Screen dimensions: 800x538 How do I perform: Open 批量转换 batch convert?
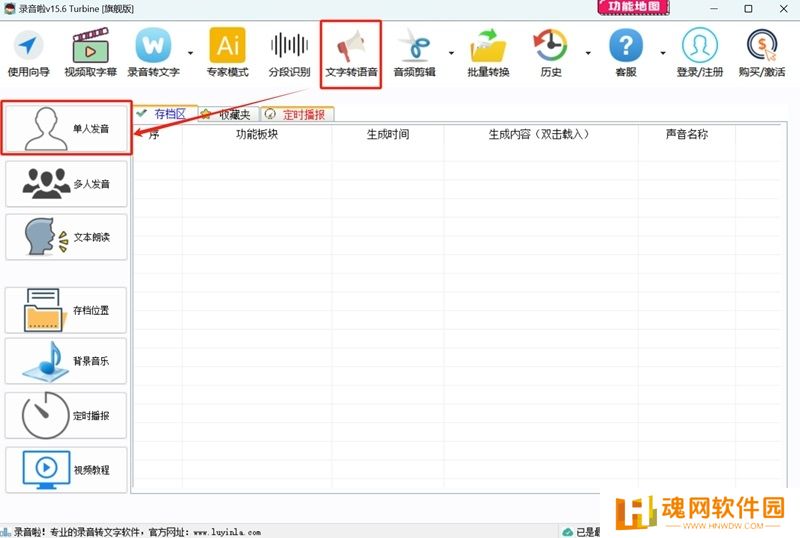point(488,54)
